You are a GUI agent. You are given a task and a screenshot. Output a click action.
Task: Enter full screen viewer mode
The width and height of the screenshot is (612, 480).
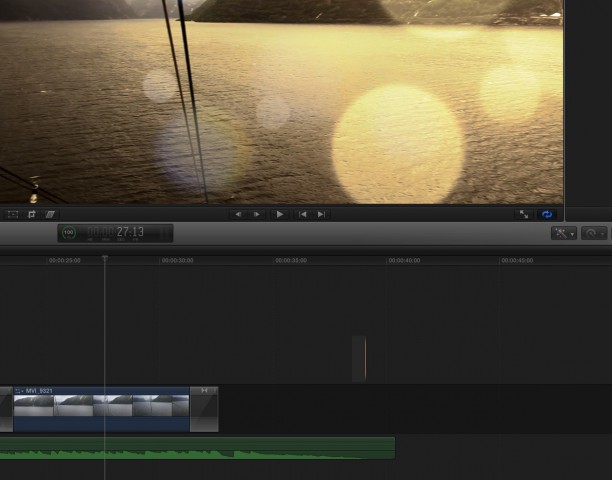click(x=523, y=214)
